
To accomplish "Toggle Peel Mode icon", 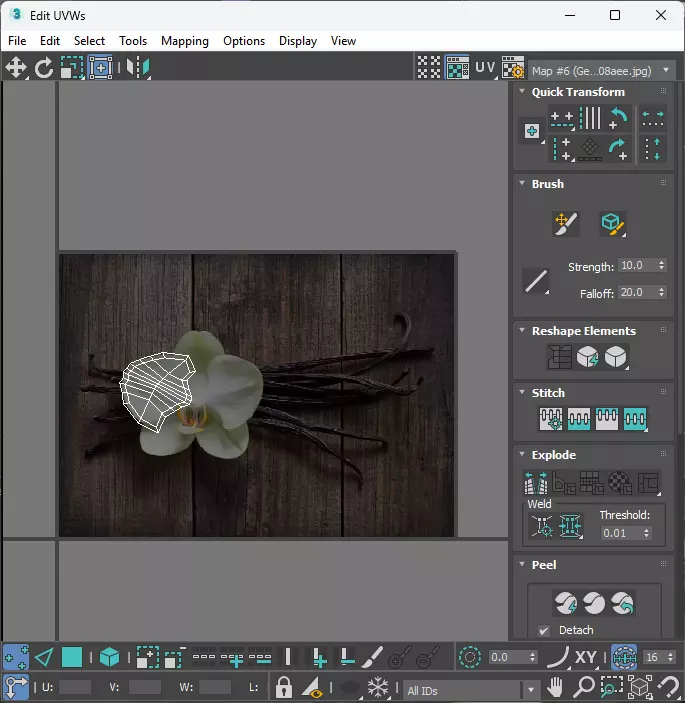I will tap(594, 603).
